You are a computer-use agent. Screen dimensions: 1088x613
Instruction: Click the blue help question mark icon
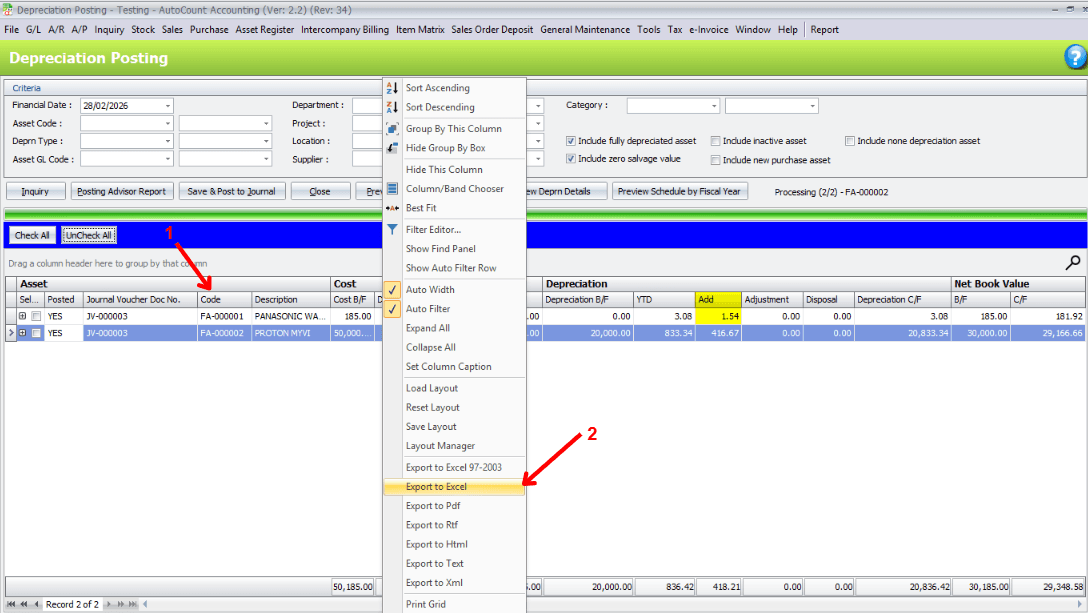(1074, 57)
